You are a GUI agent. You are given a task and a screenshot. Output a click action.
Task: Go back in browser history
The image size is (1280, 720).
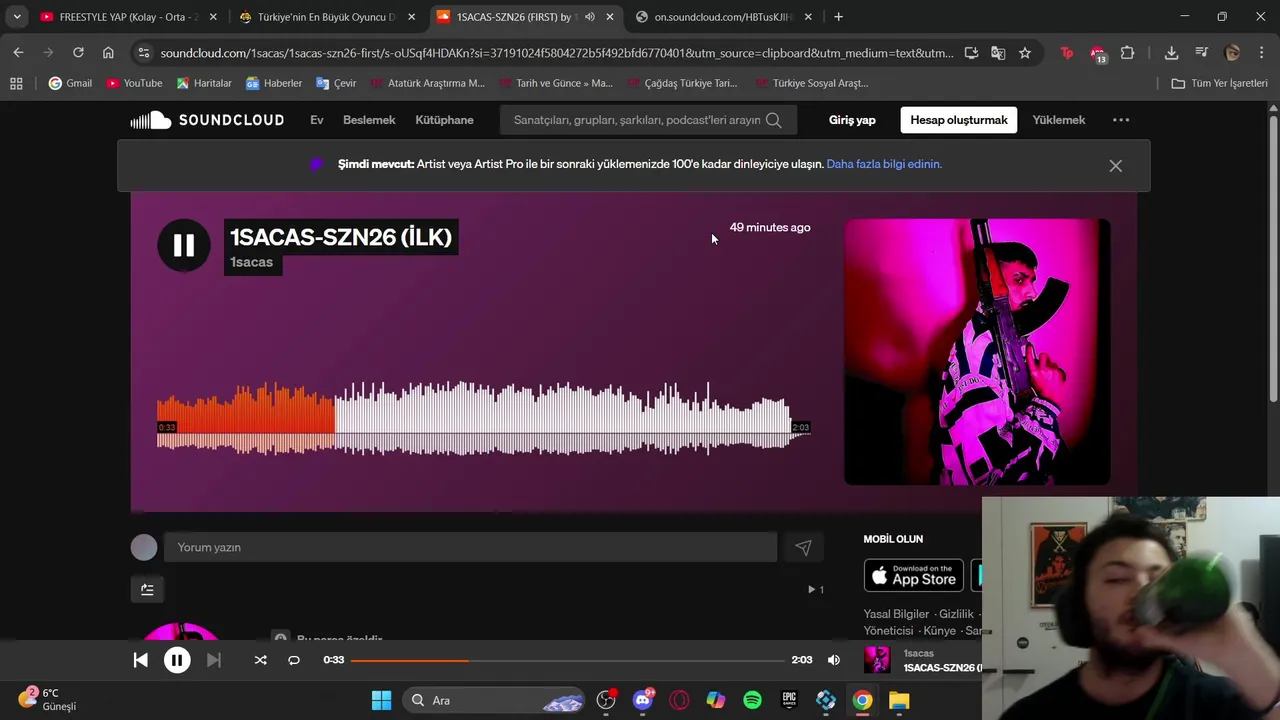19,53
